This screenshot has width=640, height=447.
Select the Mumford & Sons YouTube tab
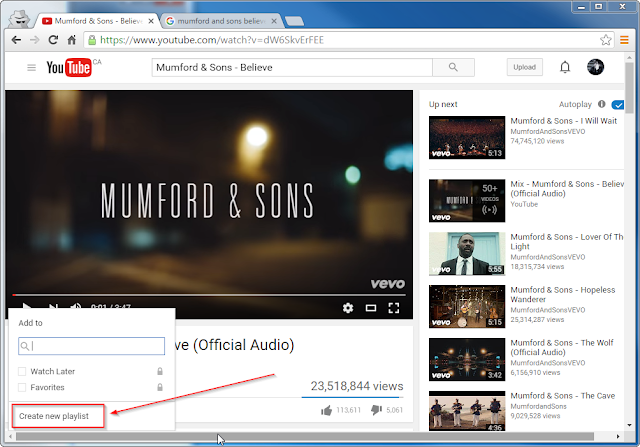tap(97, 21)
